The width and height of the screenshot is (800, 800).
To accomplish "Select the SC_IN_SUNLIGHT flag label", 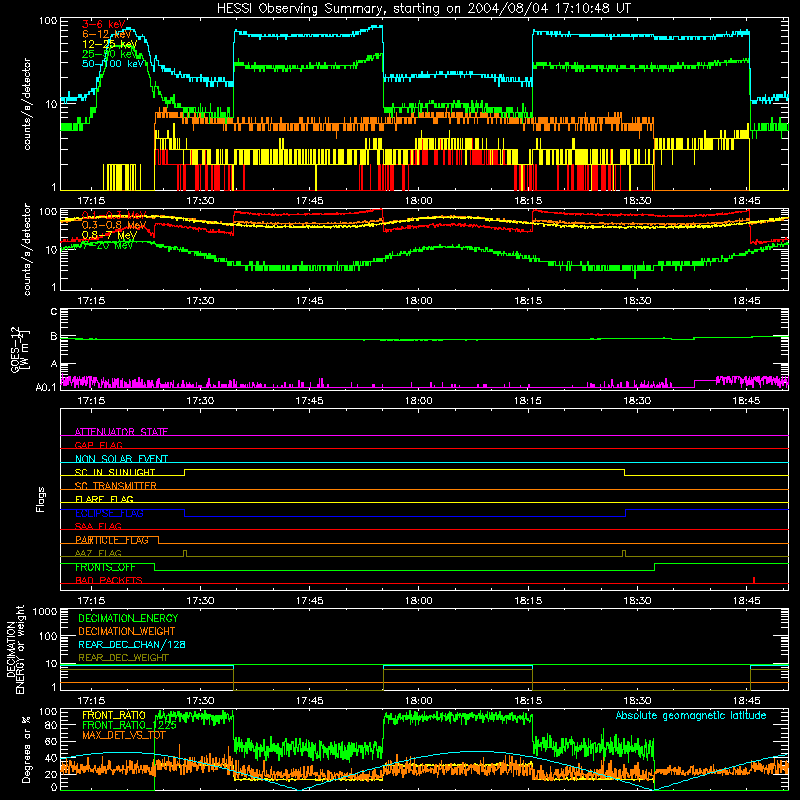I will 115,472.
